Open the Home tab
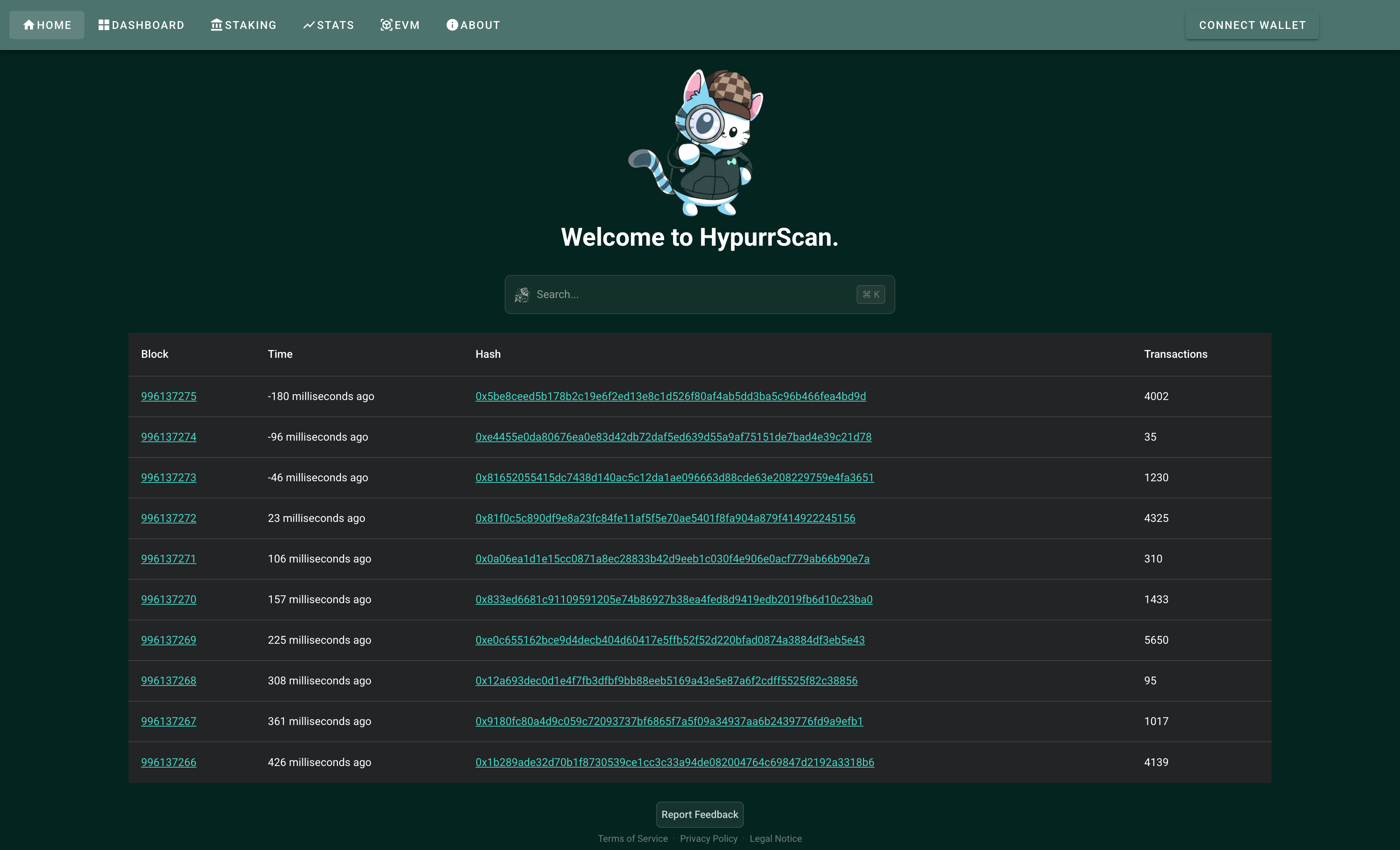Screen dimensions: 1400x850 (46, 25)
